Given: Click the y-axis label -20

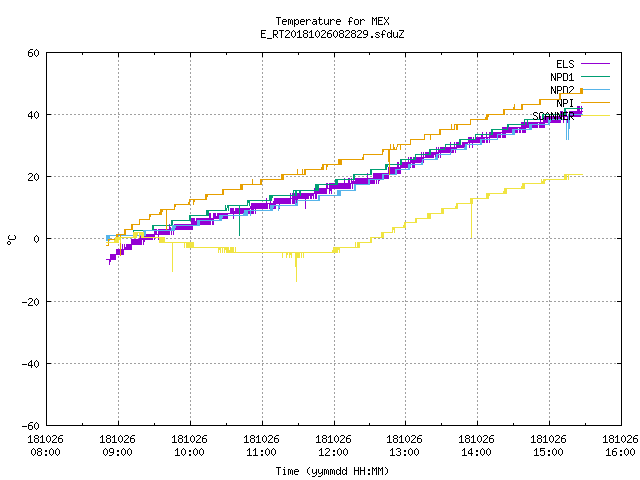Looking at the screenshot, I should [31, 302].
